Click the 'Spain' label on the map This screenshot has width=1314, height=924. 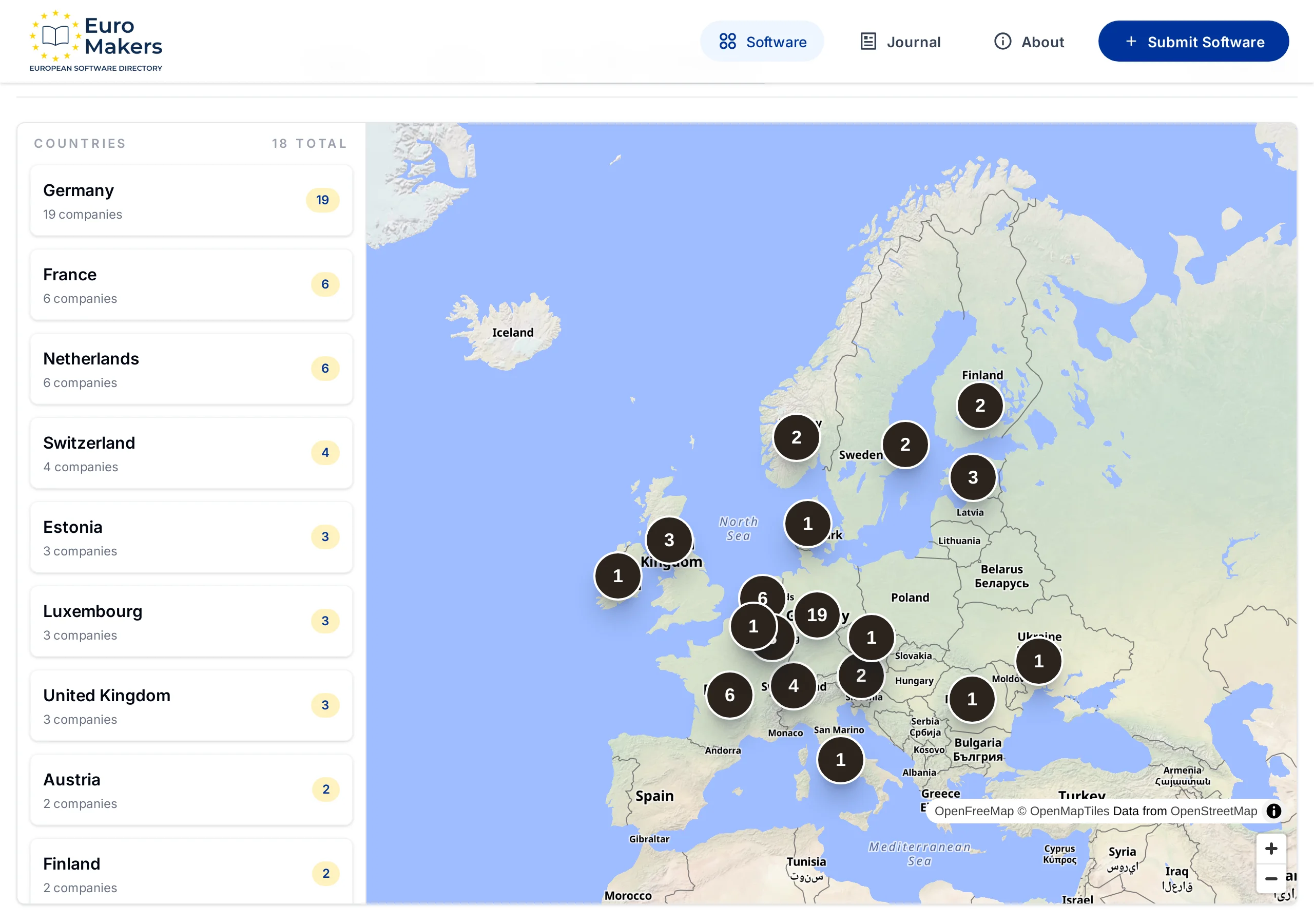coord(654,796)
